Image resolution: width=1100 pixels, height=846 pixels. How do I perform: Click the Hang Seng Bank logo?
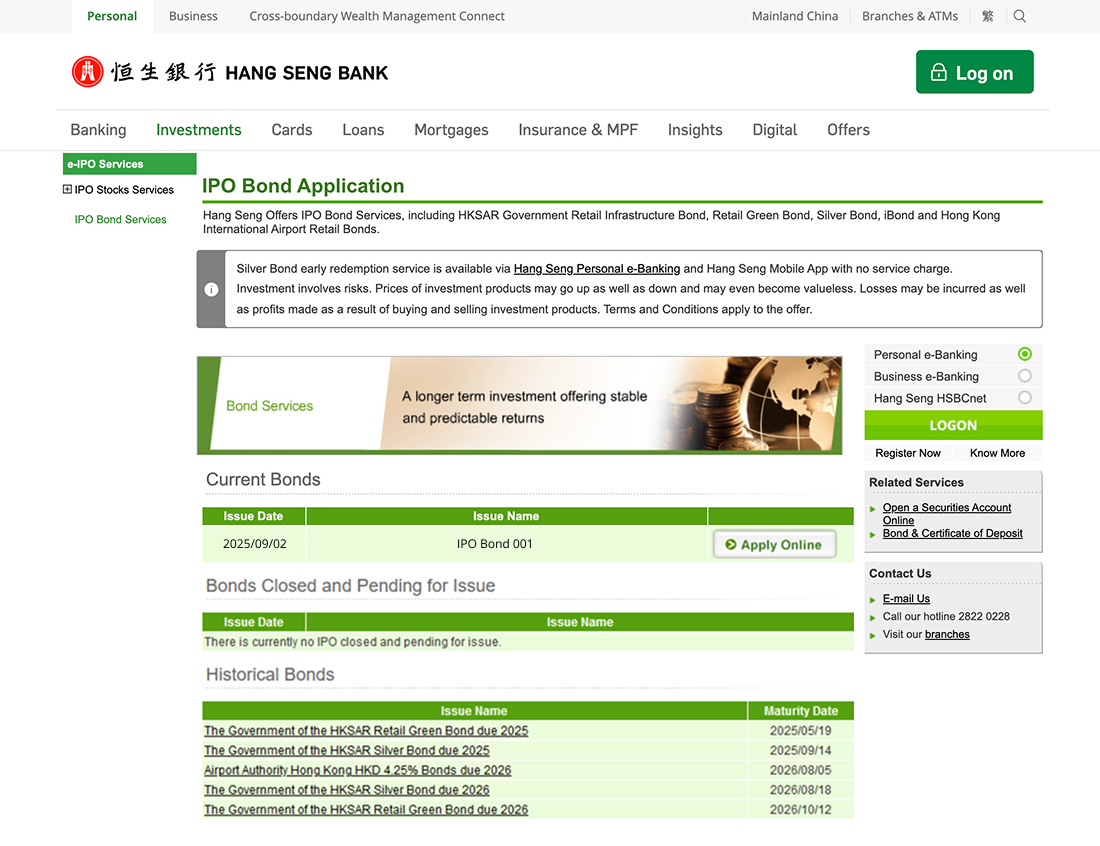coord(229,72)
